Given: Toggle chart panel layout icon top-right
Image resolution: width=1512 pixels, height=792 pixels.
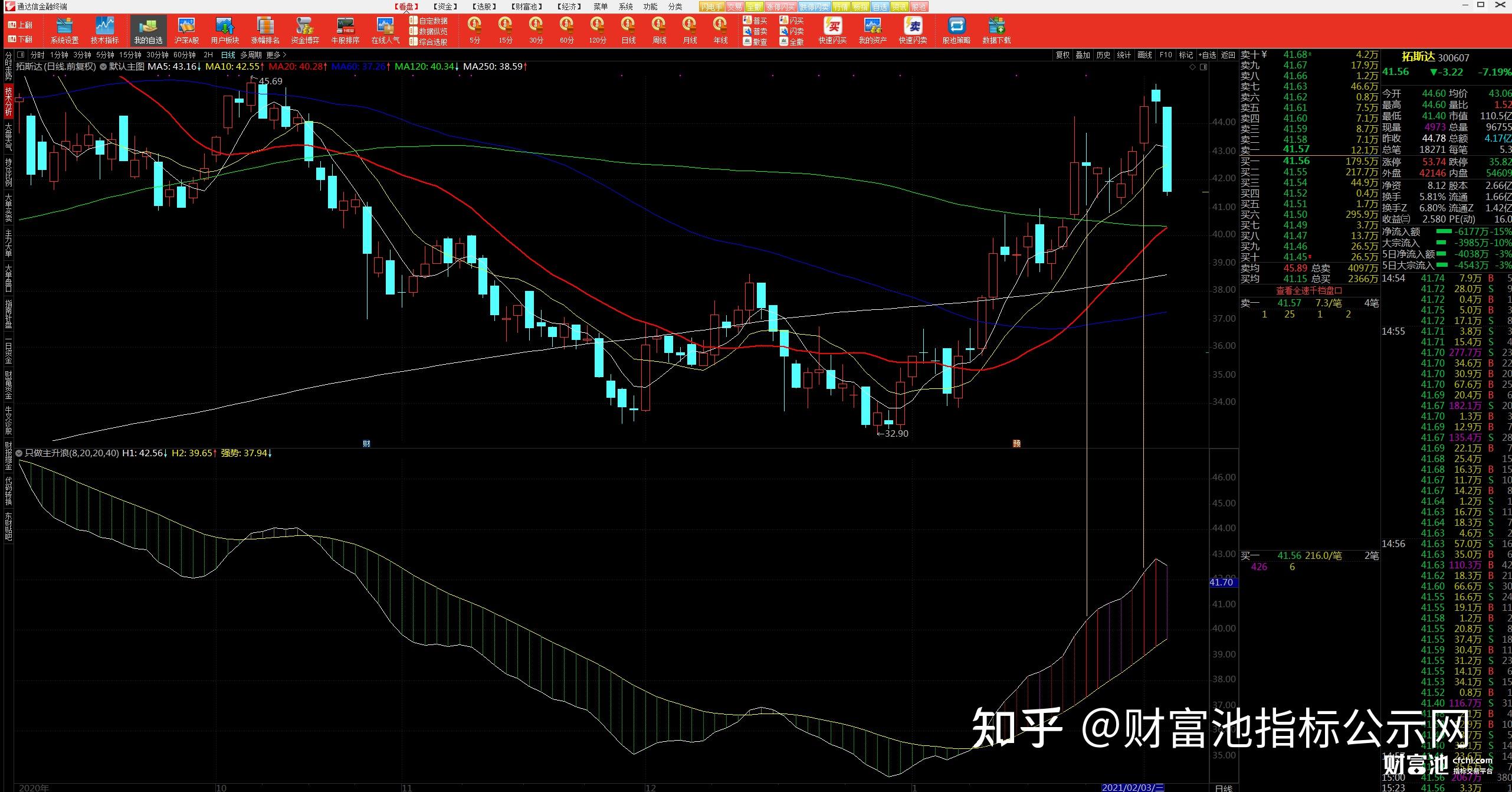Looking at the screenshot, I should pyautogui.click(x=1203, y=67).
